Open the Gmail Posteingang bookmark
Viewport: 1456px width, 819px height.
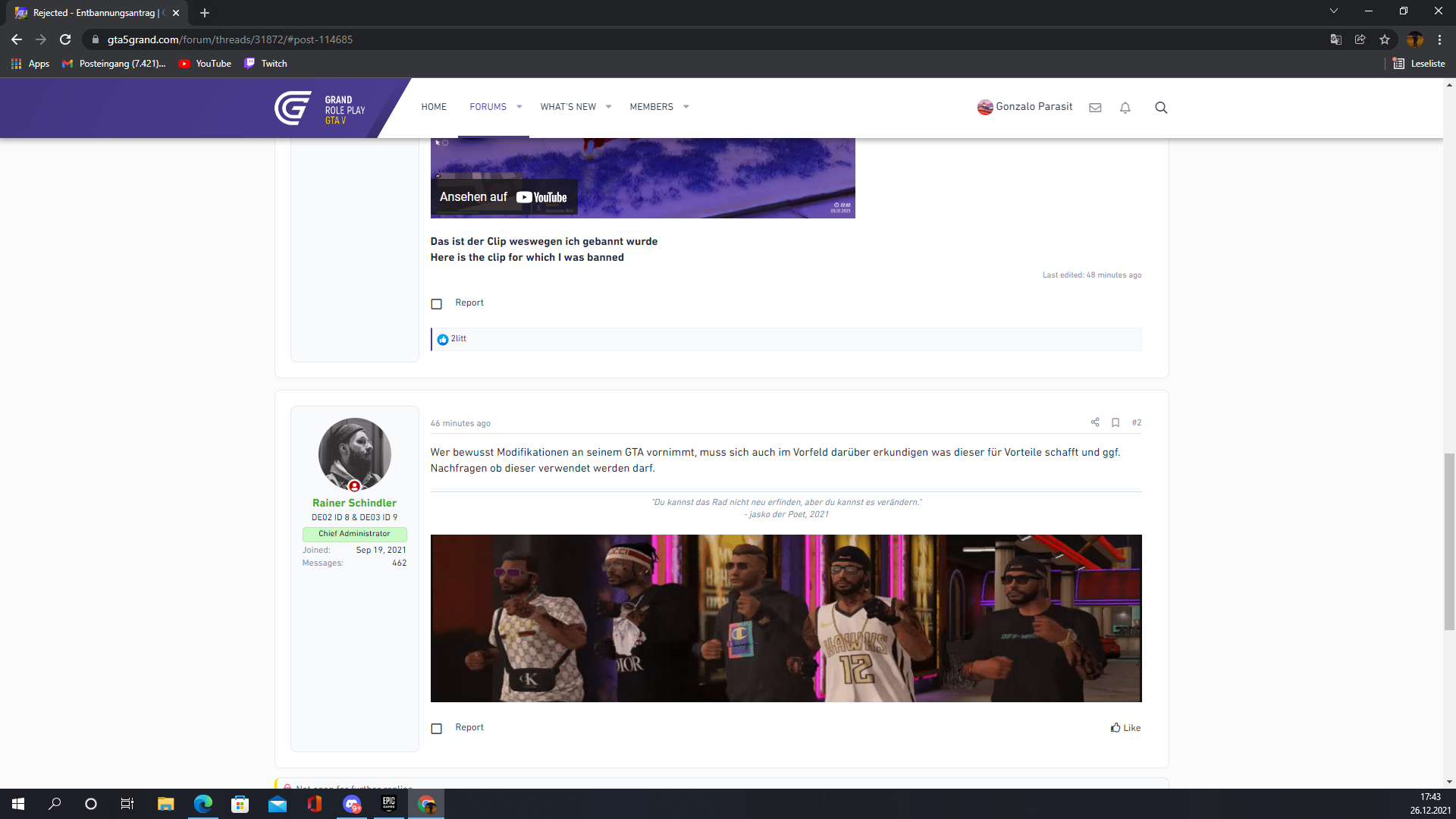(114, 64)
